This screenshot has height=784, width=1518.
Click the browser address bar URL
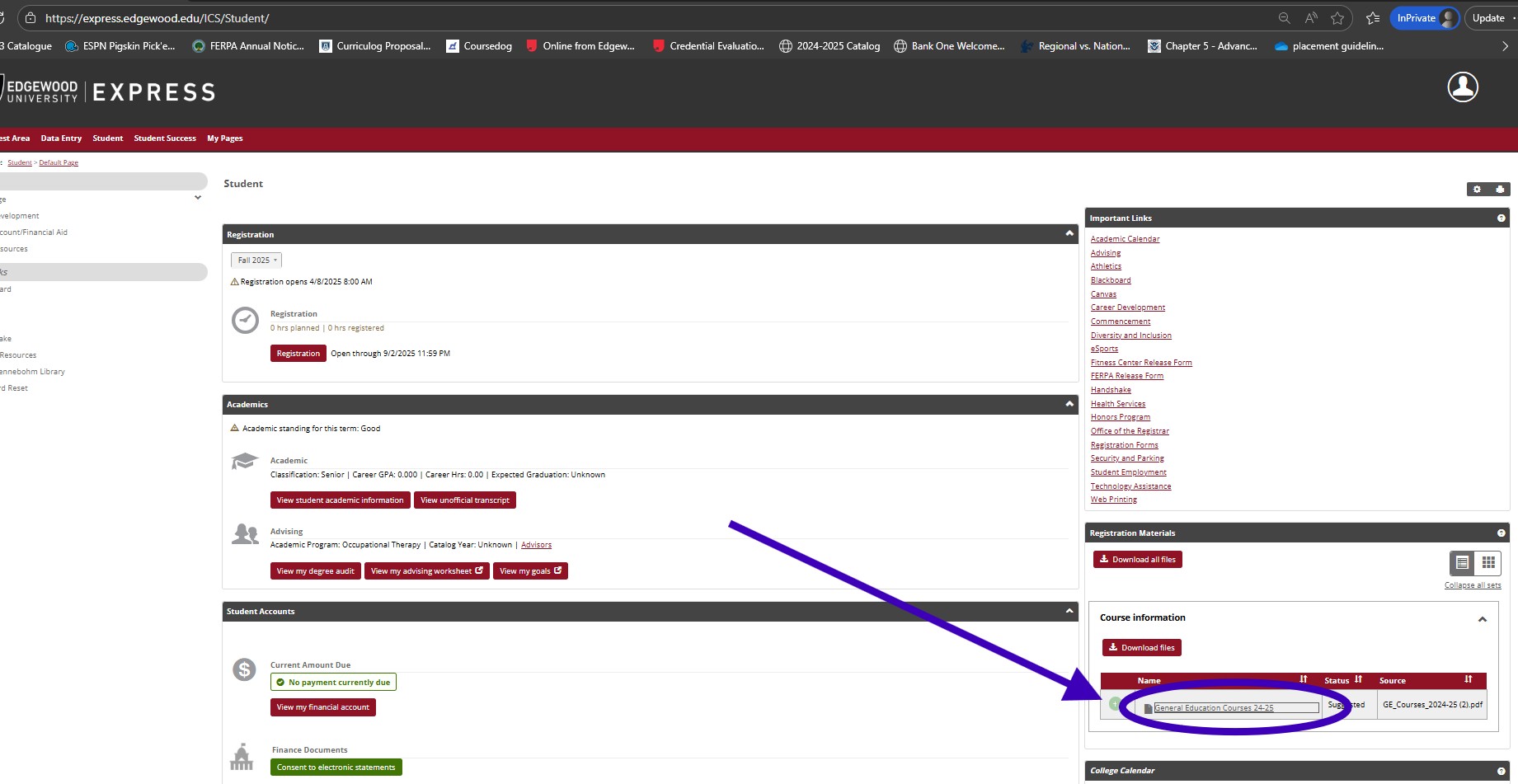[157, 18]
